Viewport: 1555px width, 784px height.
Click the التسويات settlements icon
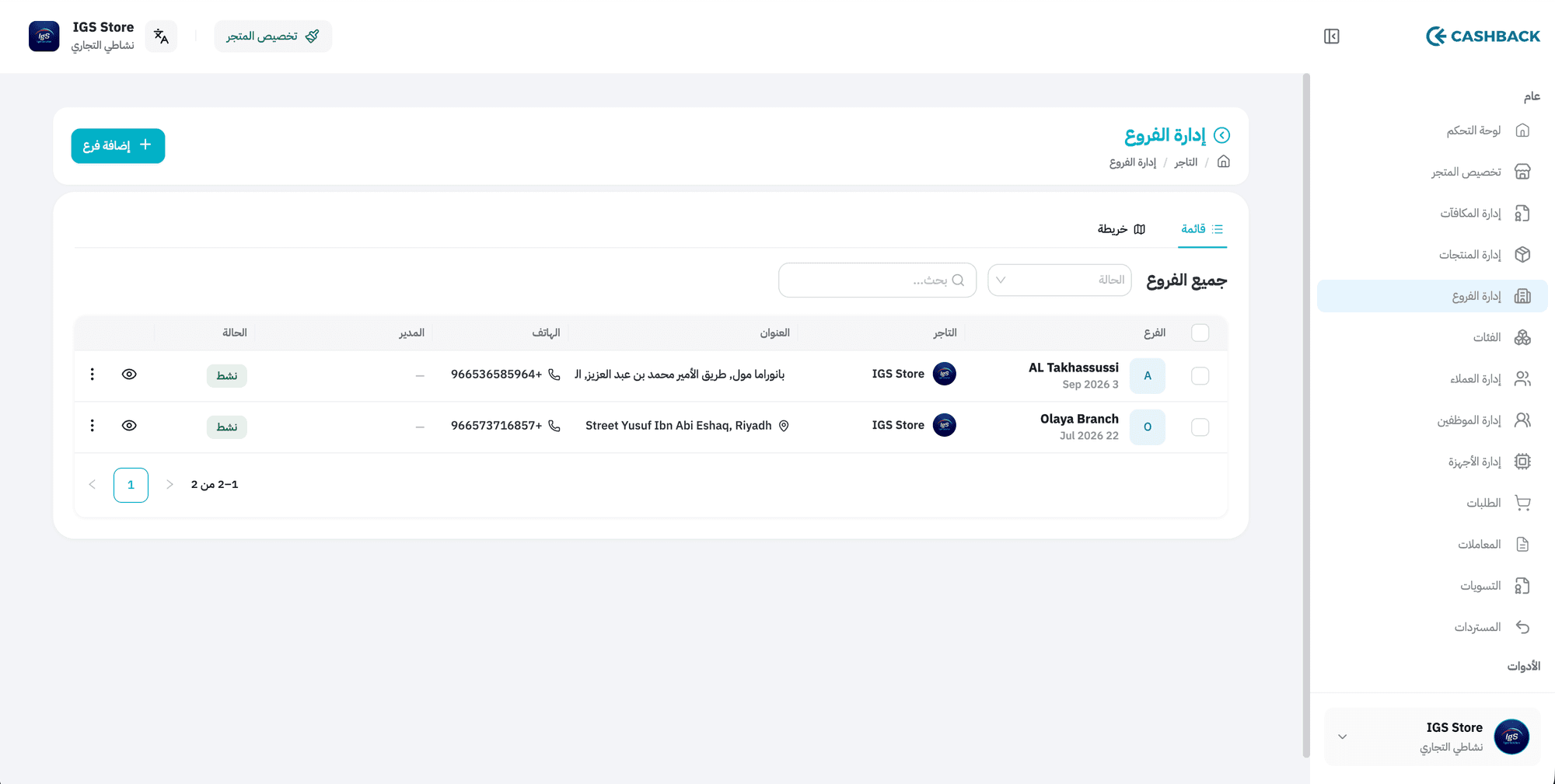click(1522, 586)
